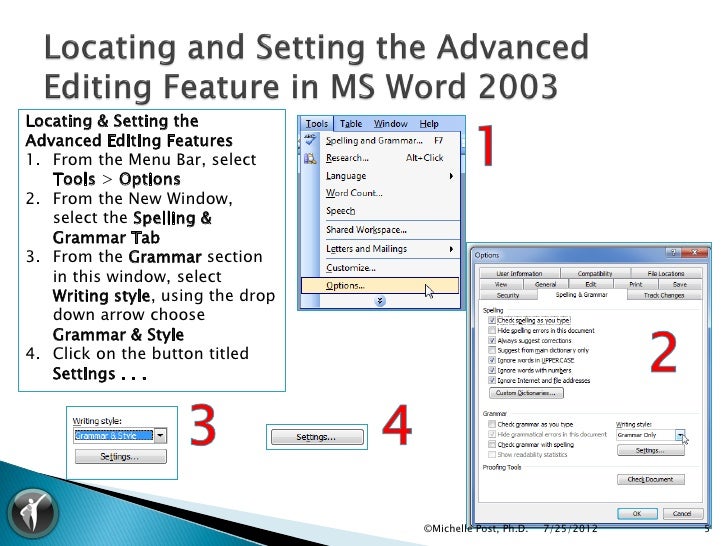Toggle Ignore words with numbers
The image size is (728, 546).
point(492,370)
